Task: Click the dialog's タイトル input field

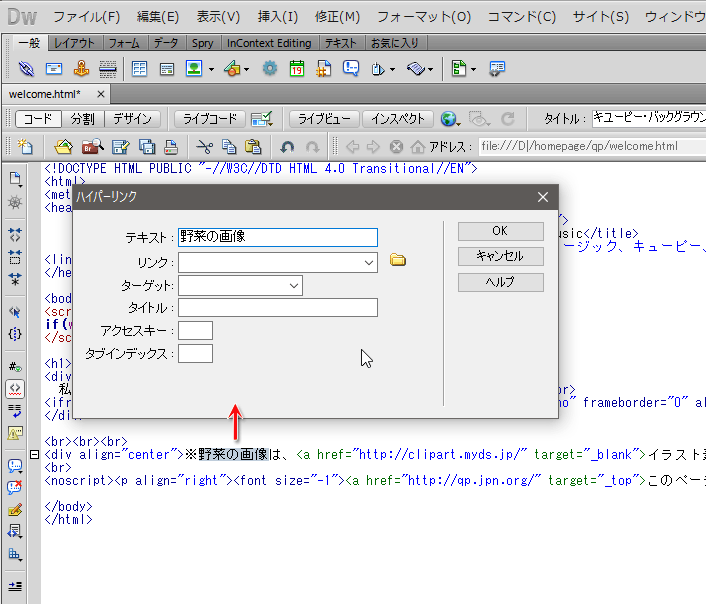Action: tap(278, 308)
